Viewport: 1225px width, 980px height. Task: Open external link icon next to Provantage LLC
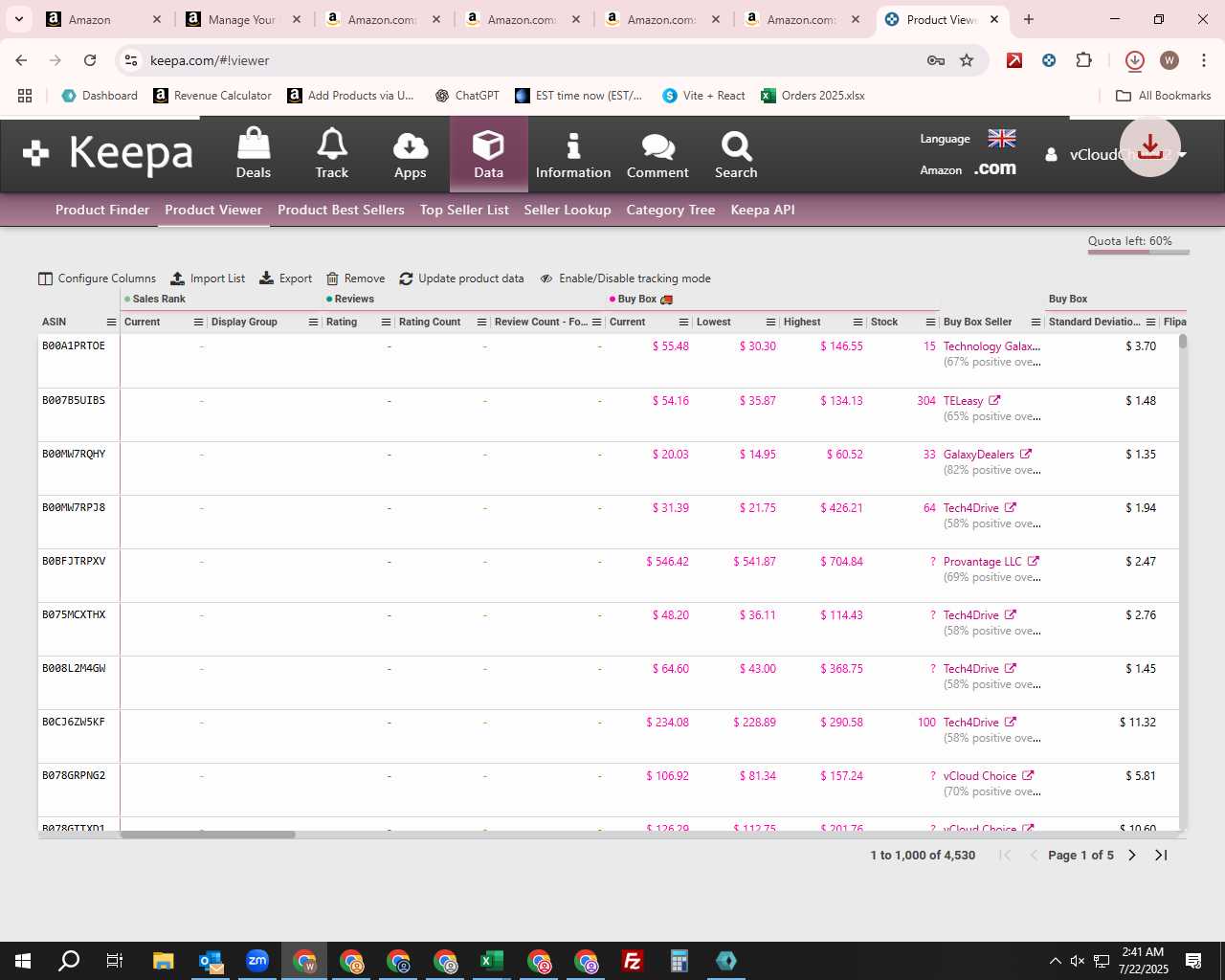(x=1033, y=562)
